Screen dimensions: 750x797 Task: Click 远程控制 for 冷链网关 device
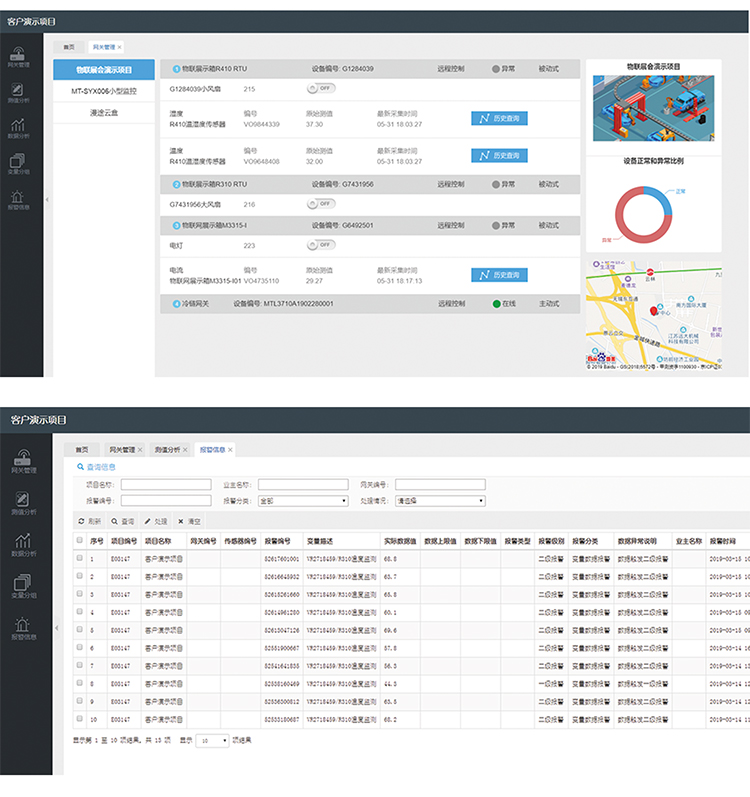(x=451, y=303)
